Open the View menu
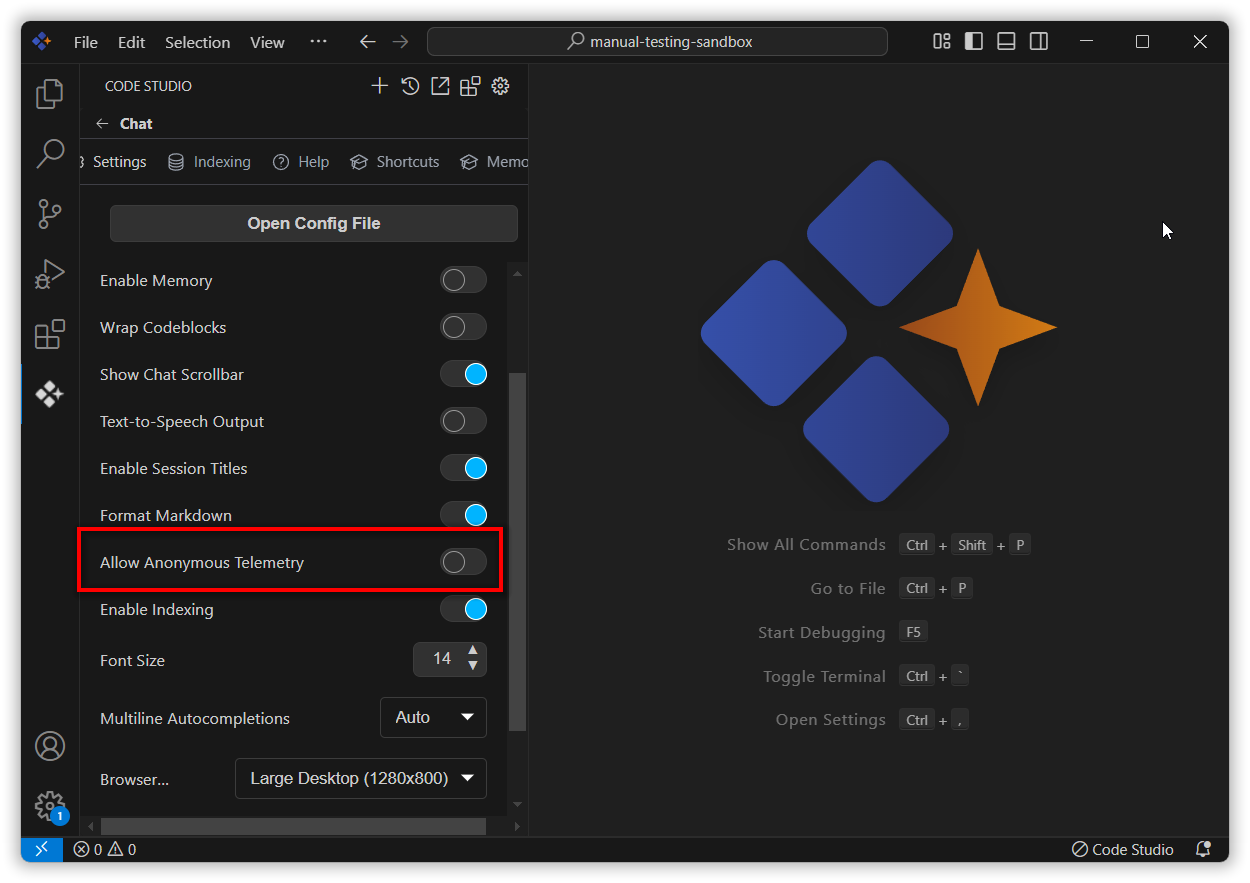The height and width of the screenshot is (883, 1250). (267, 42)
